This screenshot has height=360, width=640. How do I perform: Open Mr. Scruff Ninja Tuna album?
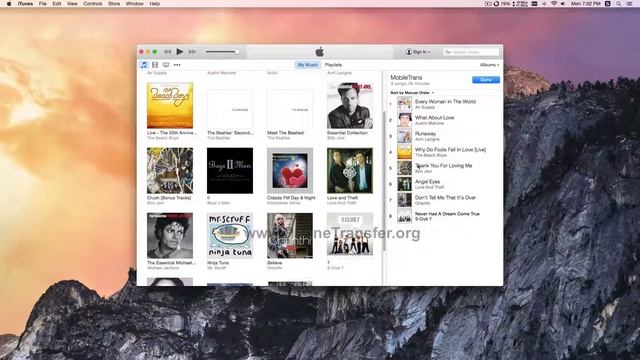[230, 236]
